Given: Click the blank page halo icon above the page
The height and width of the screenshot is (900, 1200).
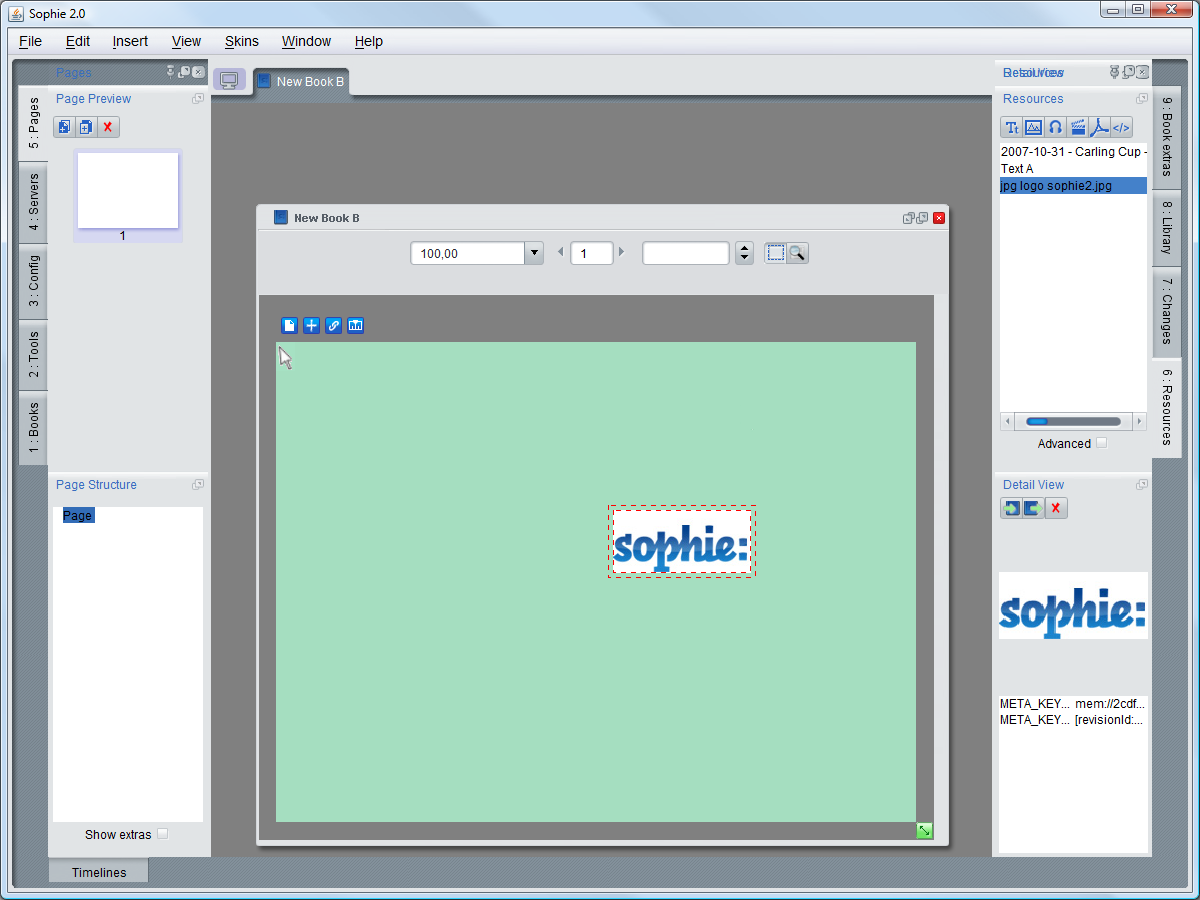Looking at the screenshot, I should [289, 325].
